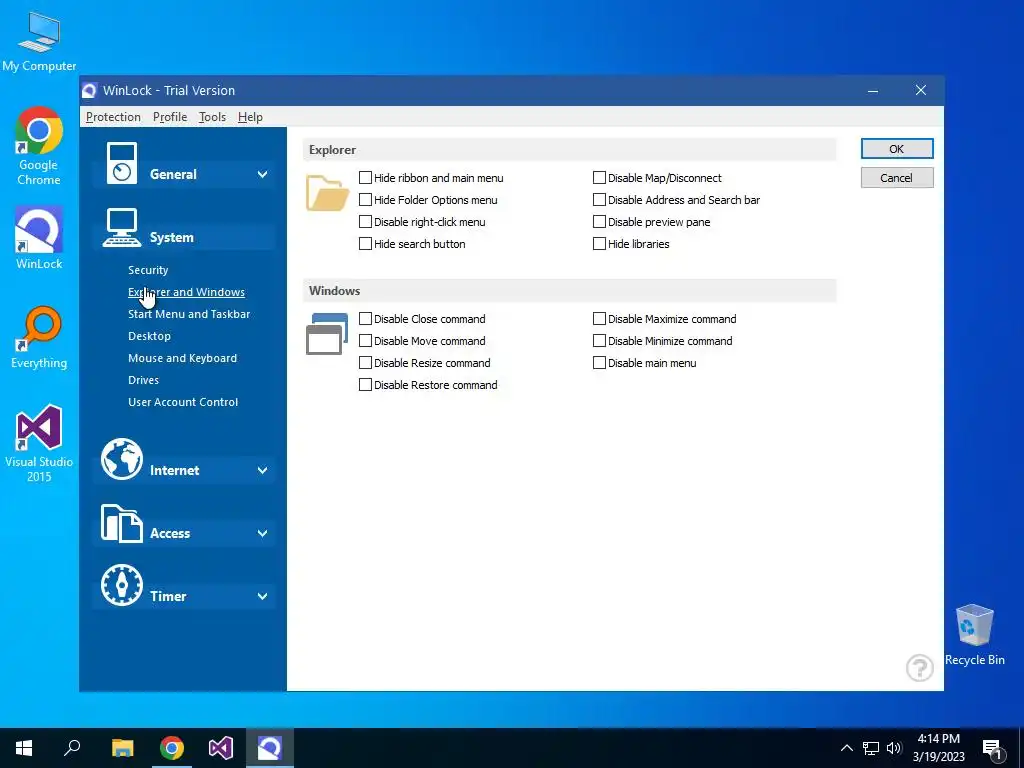Expand General section chevron
Image resolution: width=1024 pixels, height=768 pixels.
263,174
